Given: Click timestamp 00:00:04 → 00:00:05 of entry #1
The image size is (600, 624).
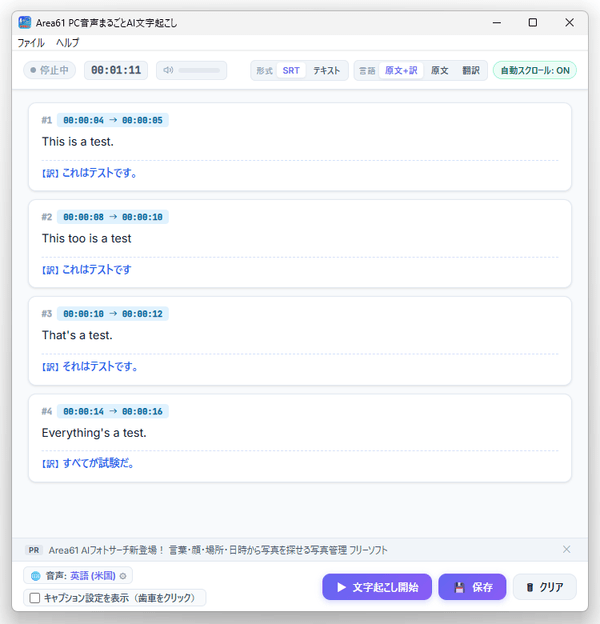Looking at the screenshot, I should pyautogui.click(x=113, y=120).
